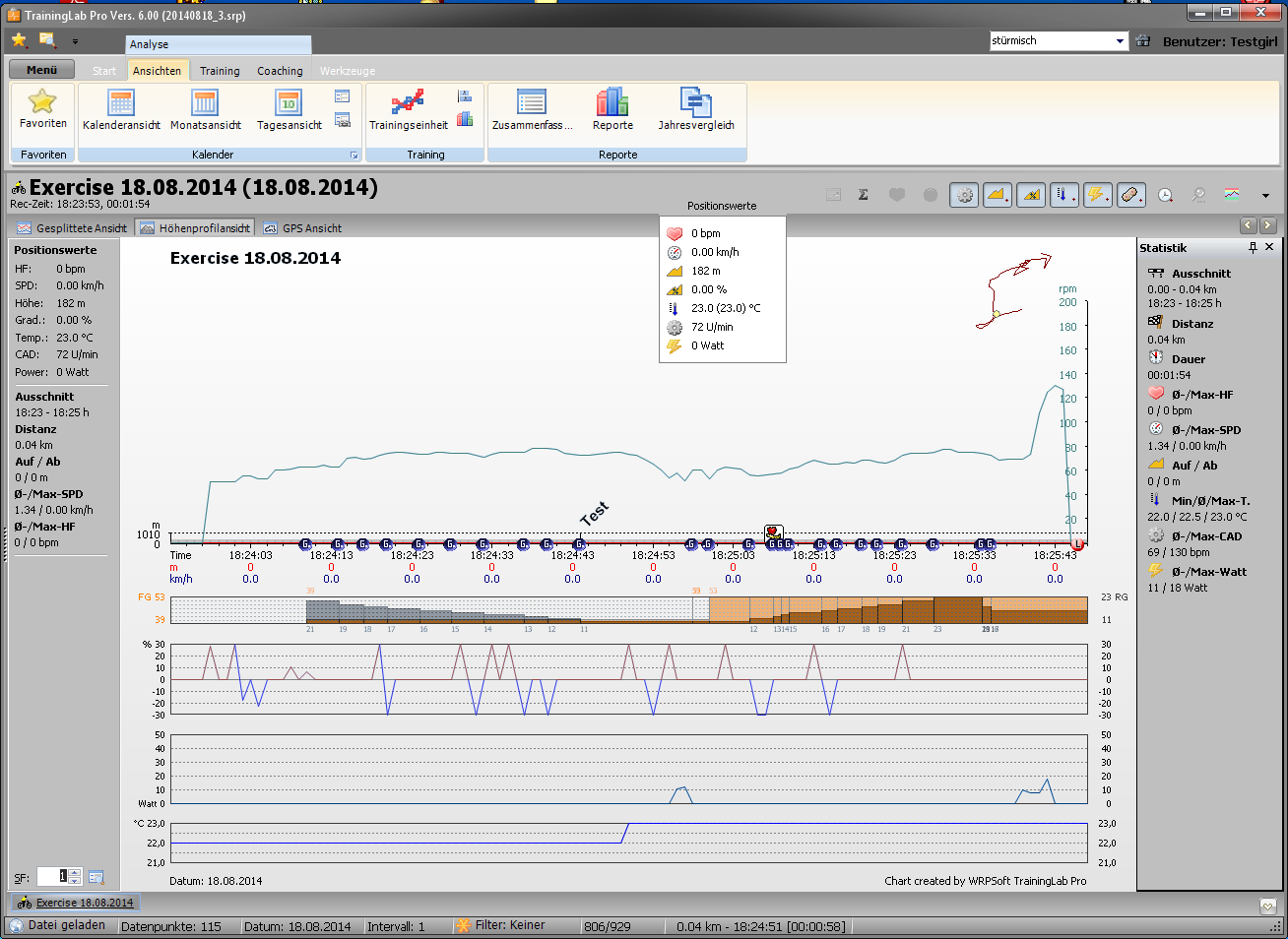The height and width of the screenshot is (939, 1288).
Task: Click upper small icon next to Trainingseinheit
Action: (465, 96)
